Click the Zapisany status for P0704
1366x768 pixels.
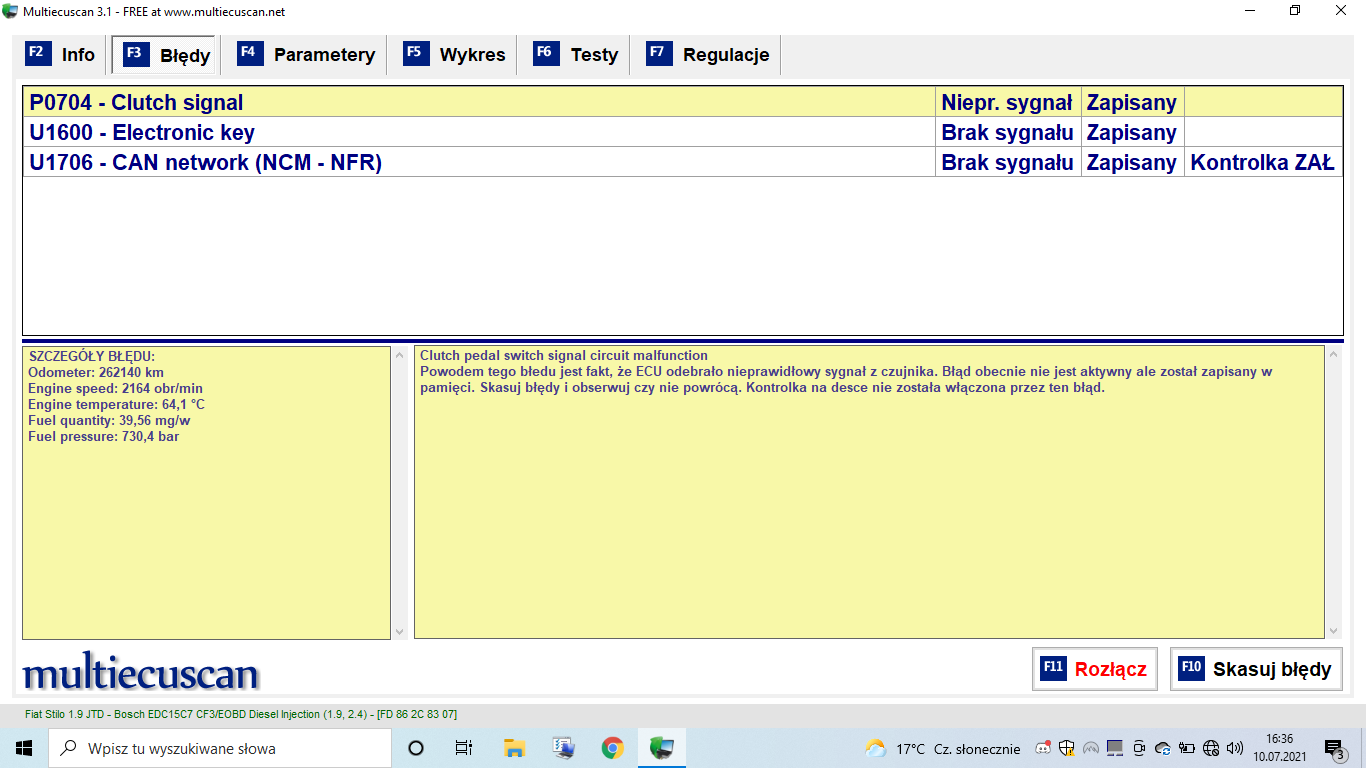[1132, 102]
